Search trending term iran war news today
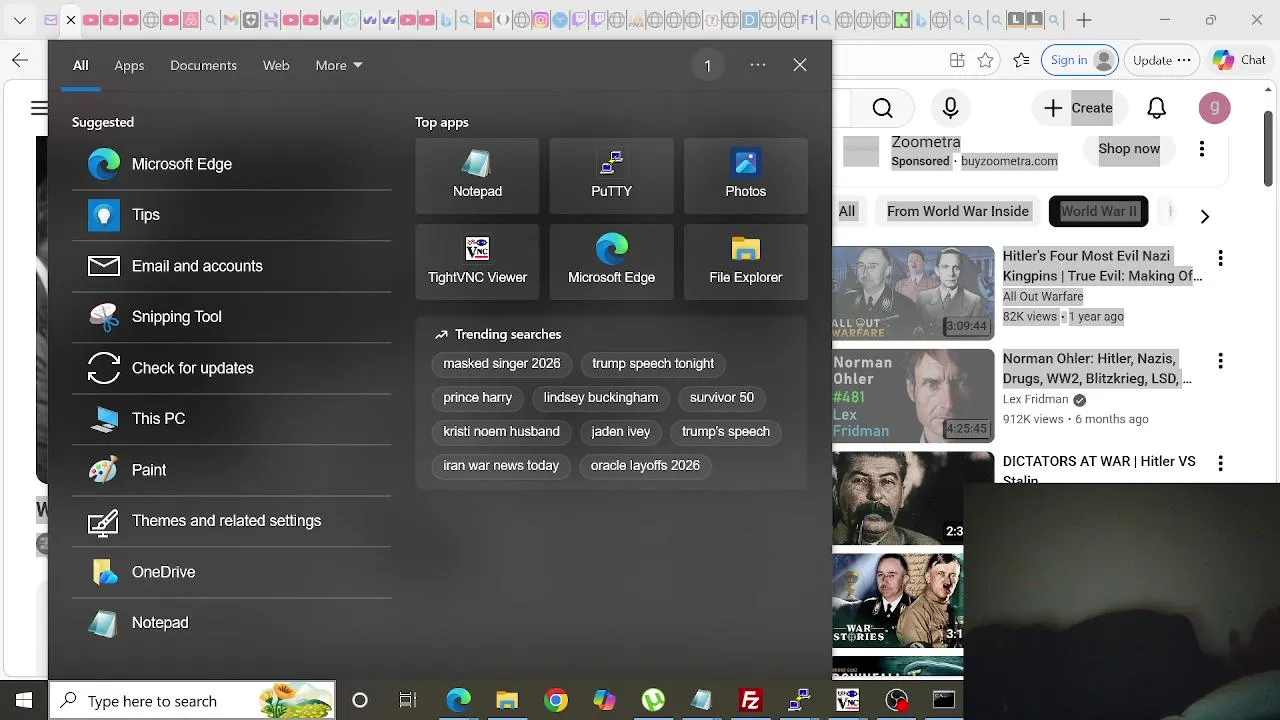The height and width of the screenshot is (720, 1280). (501, 466)
